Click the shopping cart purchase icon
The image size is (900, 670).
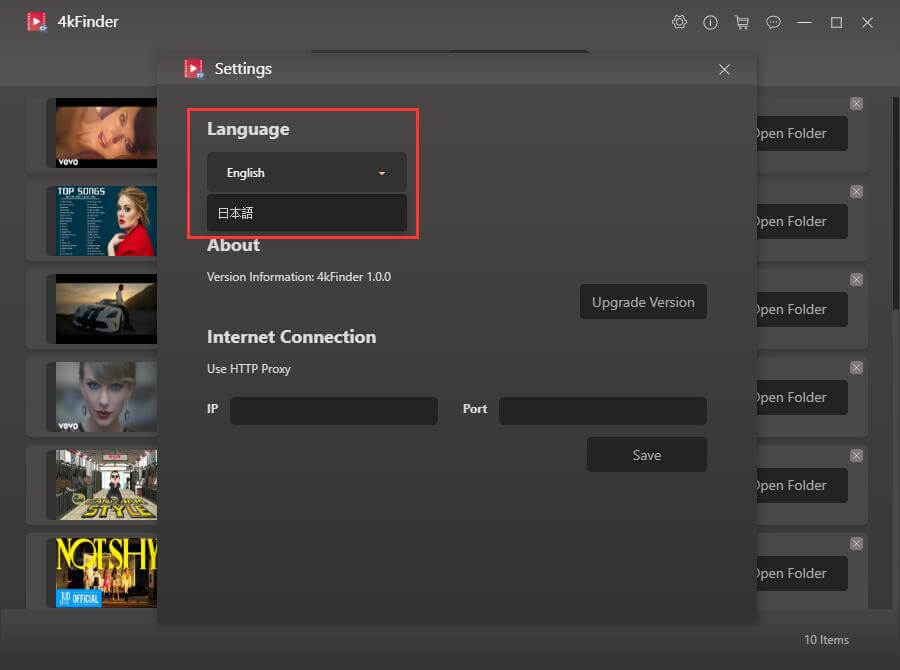point(741,22)
